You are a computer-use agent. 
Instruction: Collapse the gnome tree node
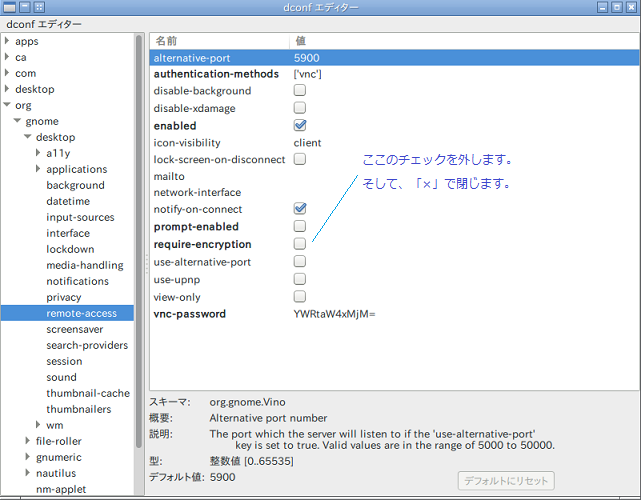pyautogui.click(x=17, y=121)
